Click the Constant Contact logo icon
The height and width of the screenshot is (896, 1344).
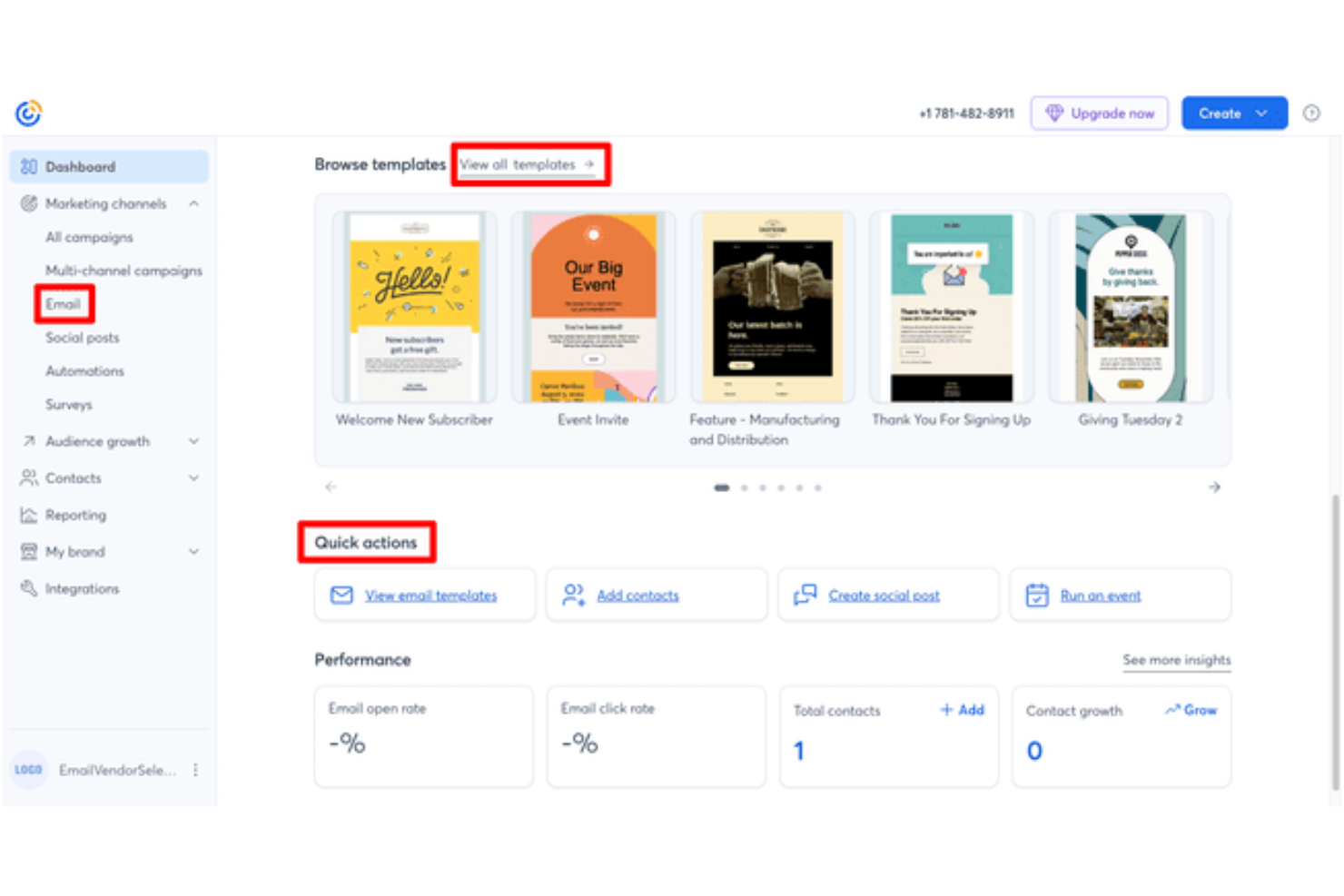tap(28, 112)
